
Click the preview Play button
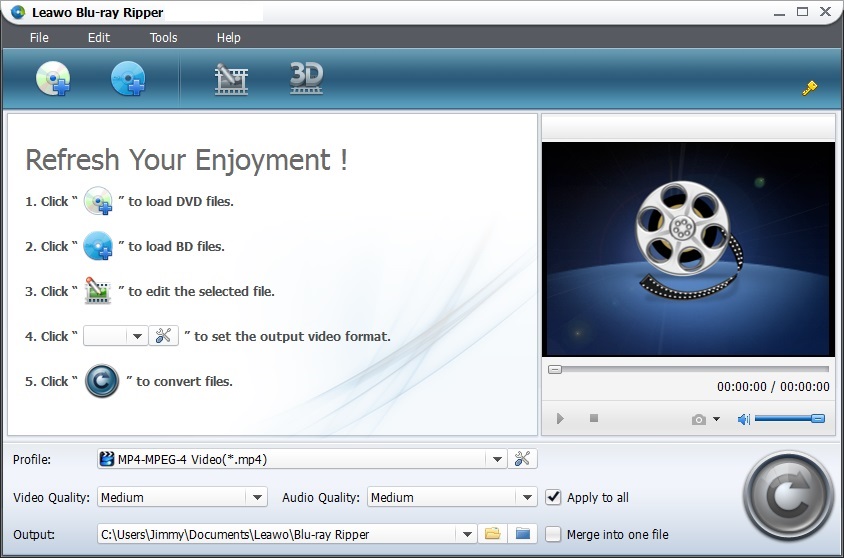pyautogui.click(x=560, y=419)
